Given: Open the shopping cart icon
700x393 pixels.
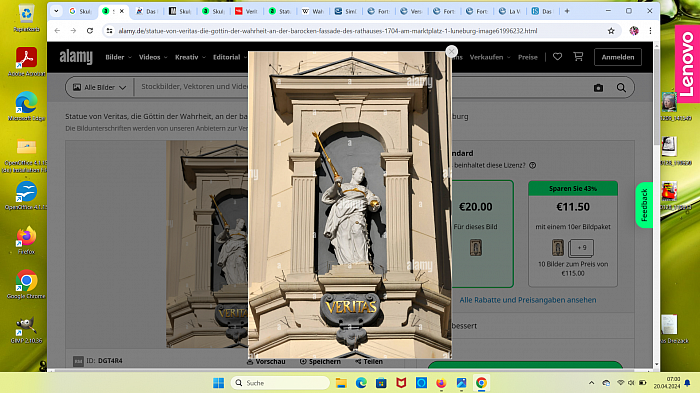Looking at the screenshot, I should [578, 57].
